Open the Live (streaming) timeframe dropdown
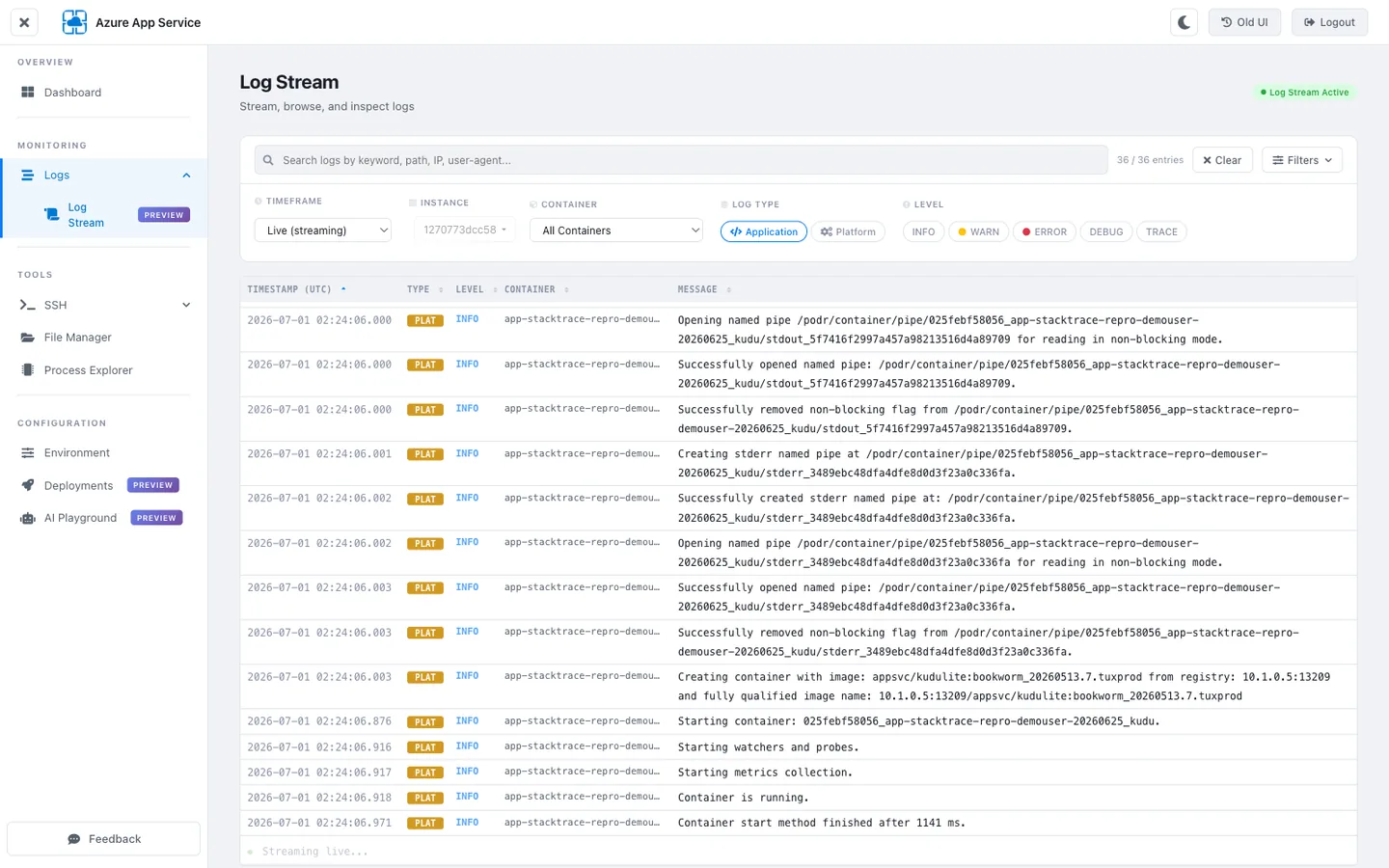Screen dimensions: 1389x868 point(323,231)
